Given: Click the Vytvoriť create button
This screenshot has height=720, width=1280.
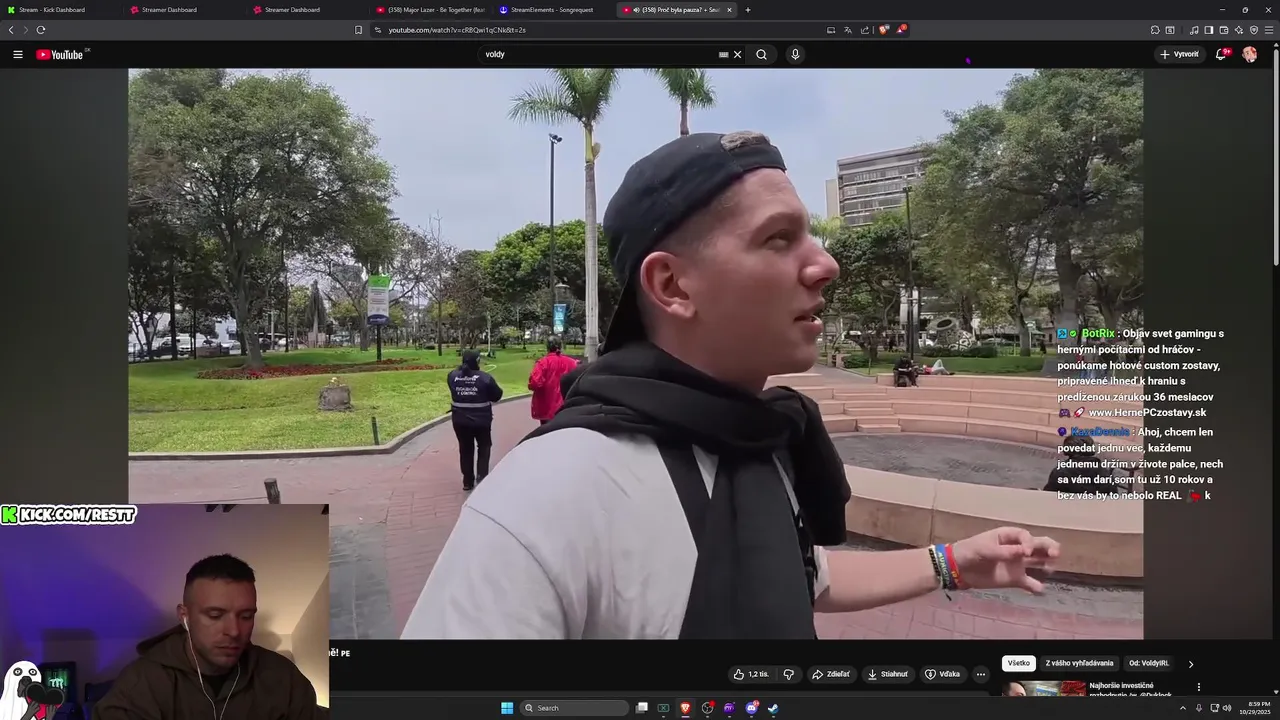Looking at the screenshot, I should pyautogui.click(x=1179, y=54).
